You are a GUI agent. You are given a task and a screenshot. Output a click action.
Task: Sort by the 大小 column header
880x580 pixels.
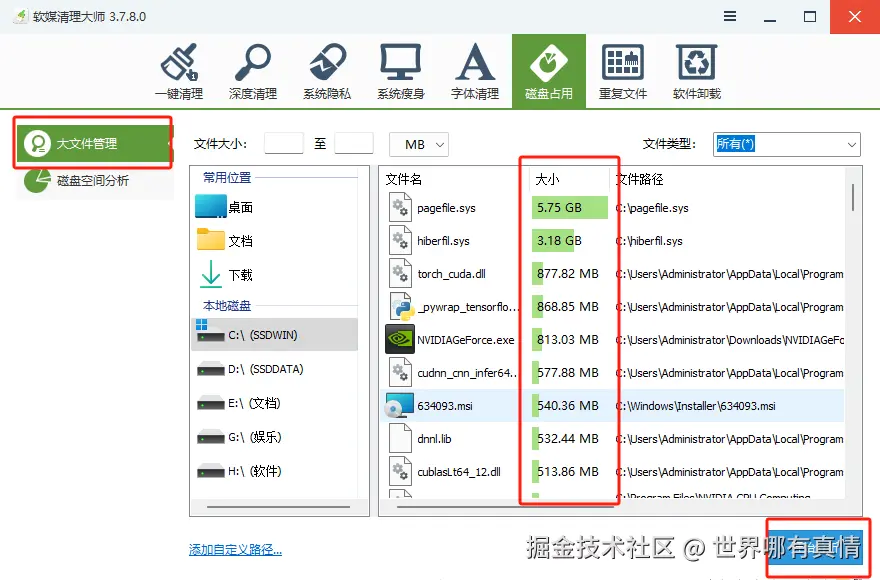coord(547,179)
